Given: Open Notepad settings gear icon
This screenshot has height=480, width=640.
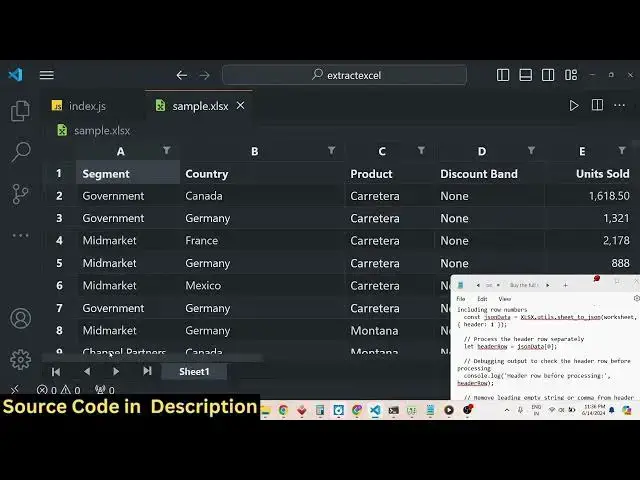Looking at the screenshot, I should tap(636, 299).
